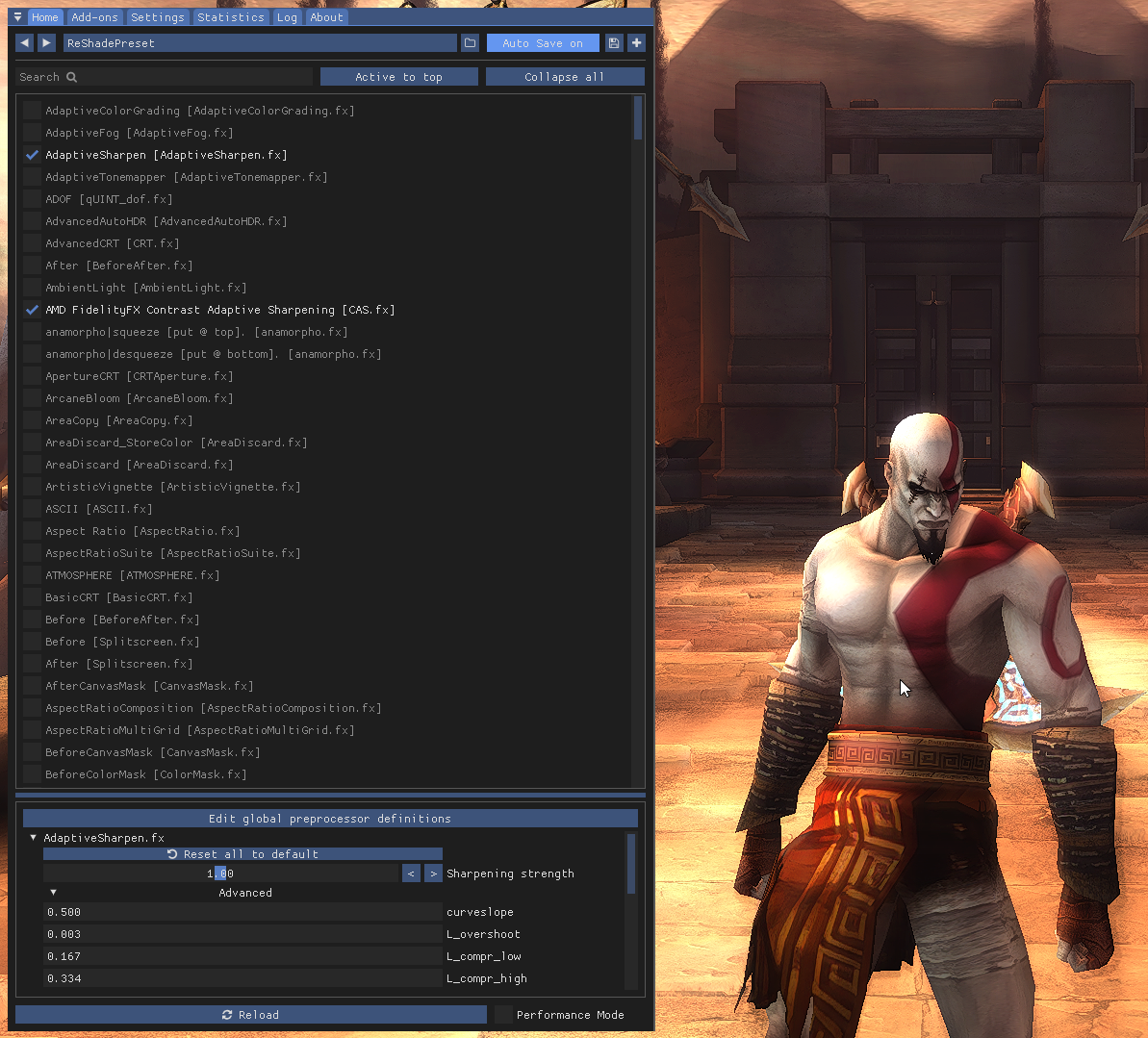Select AdvancedAutoHDR [AdvancedAutoHDR.fx] row
The width and height of the screenshot is (1148, 1038).
pos(166,221)
